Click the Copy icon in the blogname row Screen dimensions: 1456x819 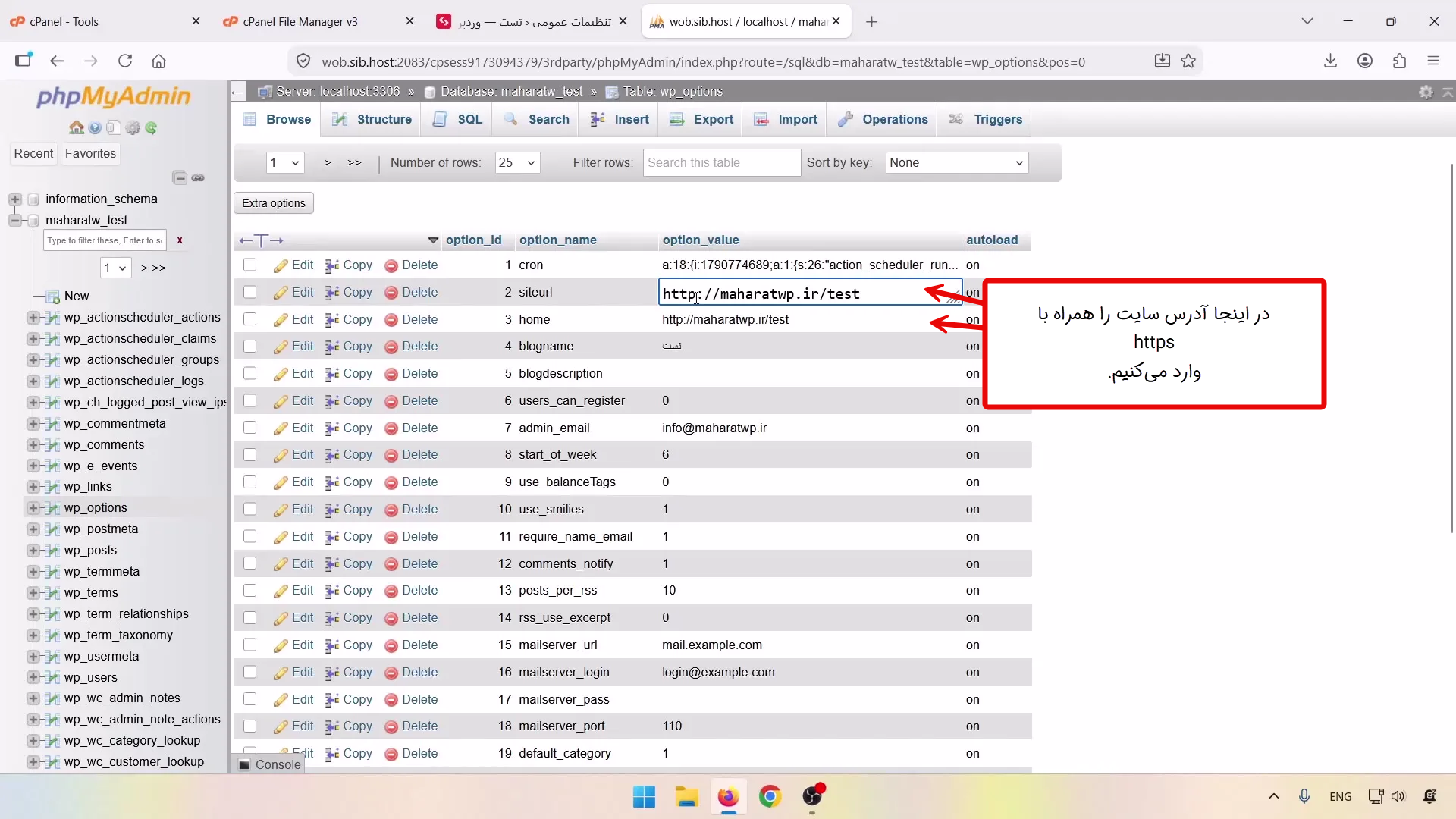[332, 347]
